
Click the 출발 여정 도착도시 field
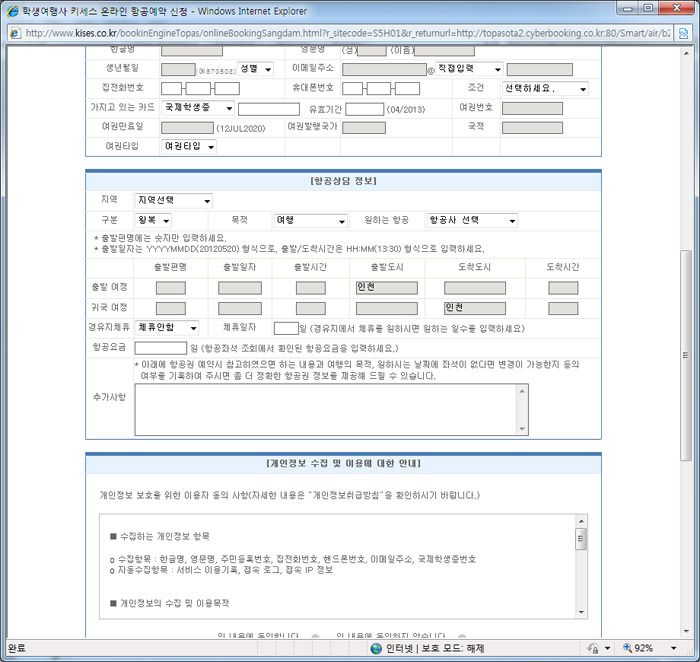[x=475, y=288]
